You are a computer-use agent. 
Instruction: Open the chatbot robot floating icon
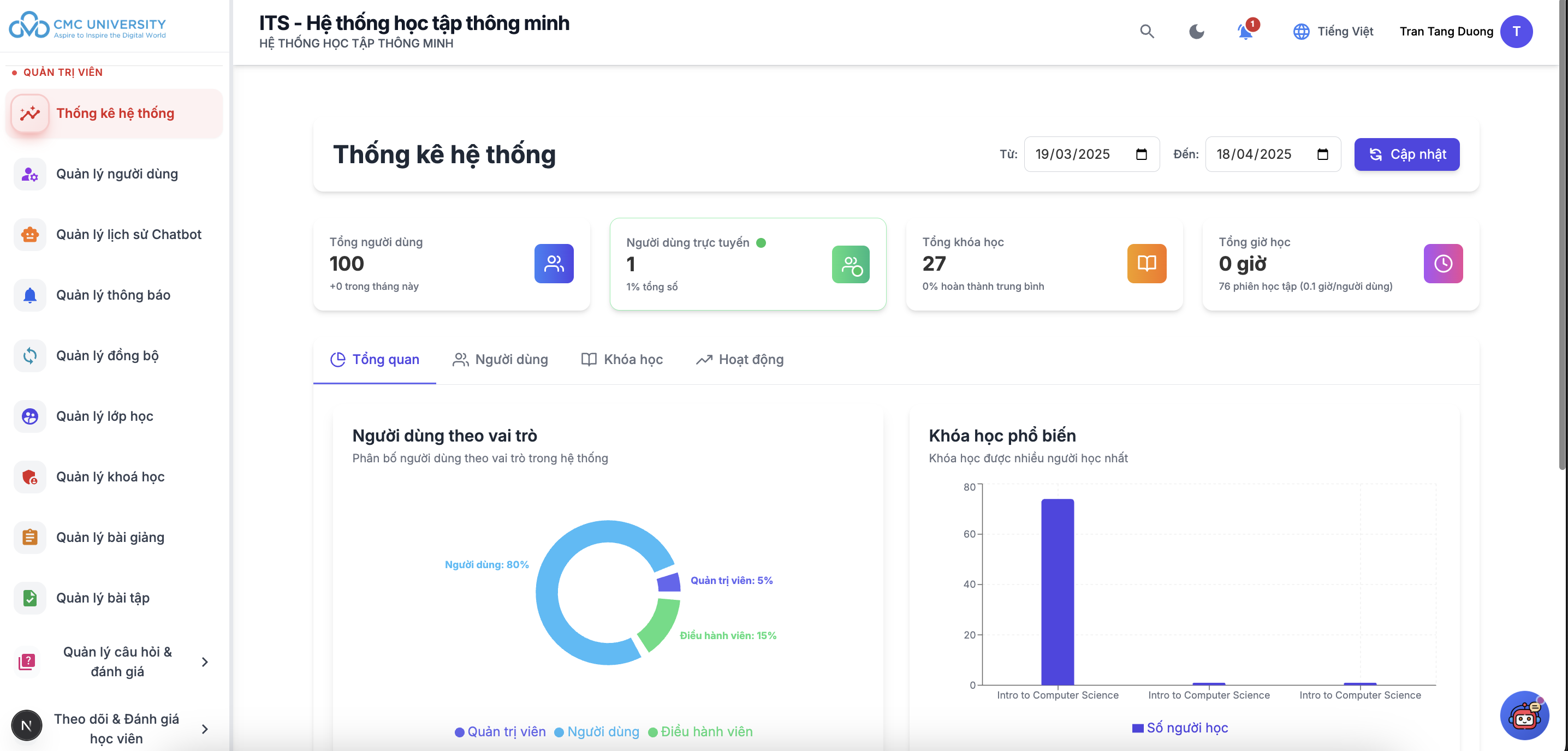(1524, 716)
